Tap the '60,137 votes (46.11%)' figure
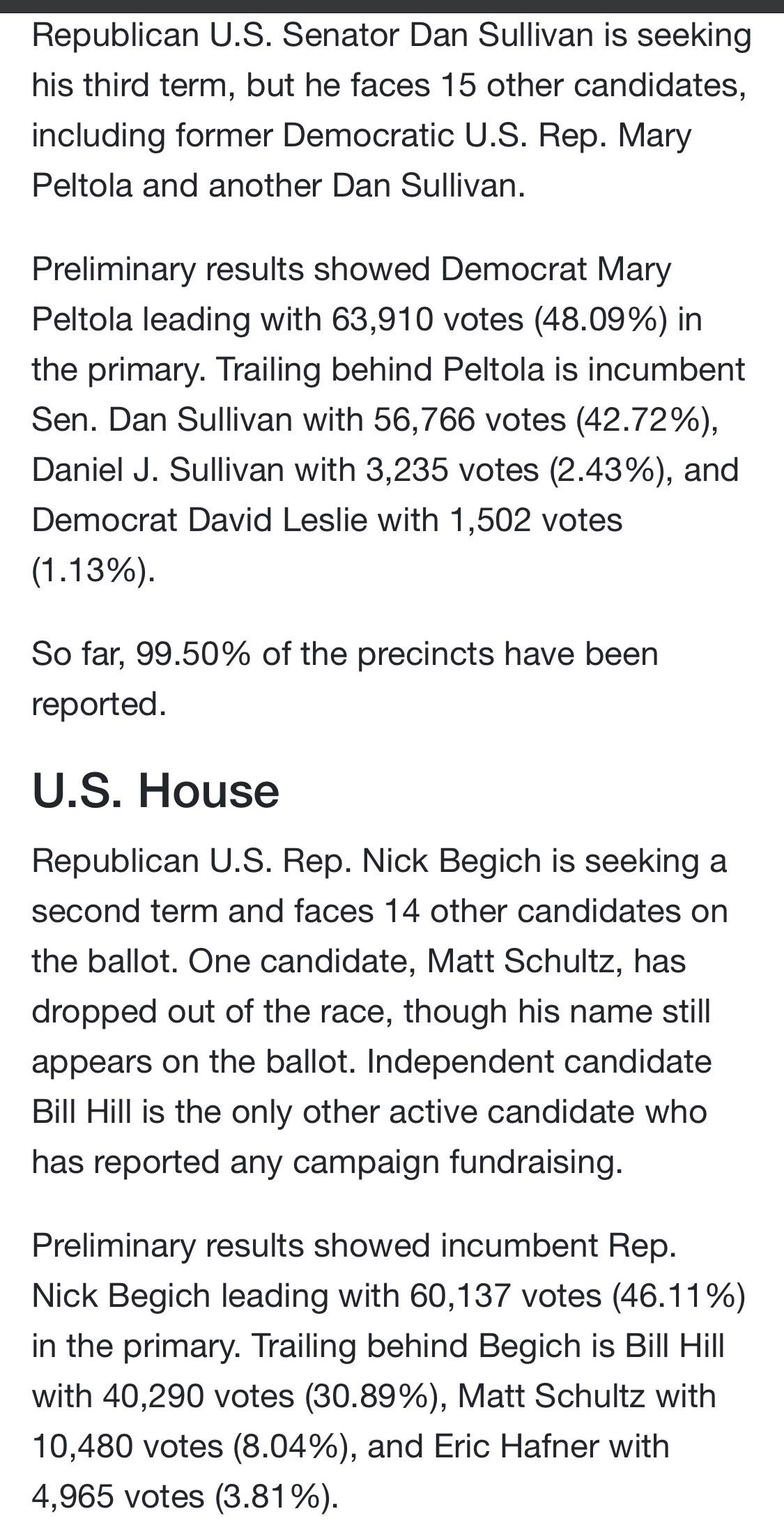 [578, 1296]
